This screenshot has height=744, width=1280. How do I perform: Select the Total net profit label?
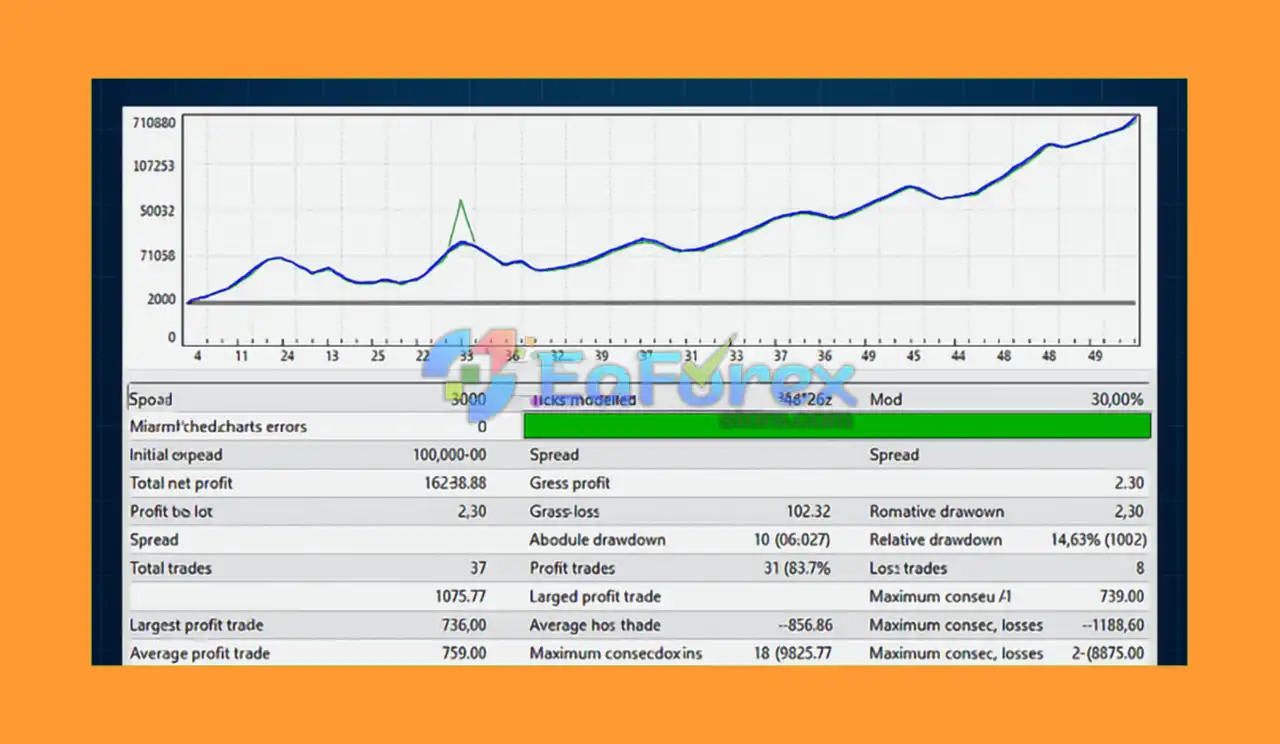coord(181,483)
